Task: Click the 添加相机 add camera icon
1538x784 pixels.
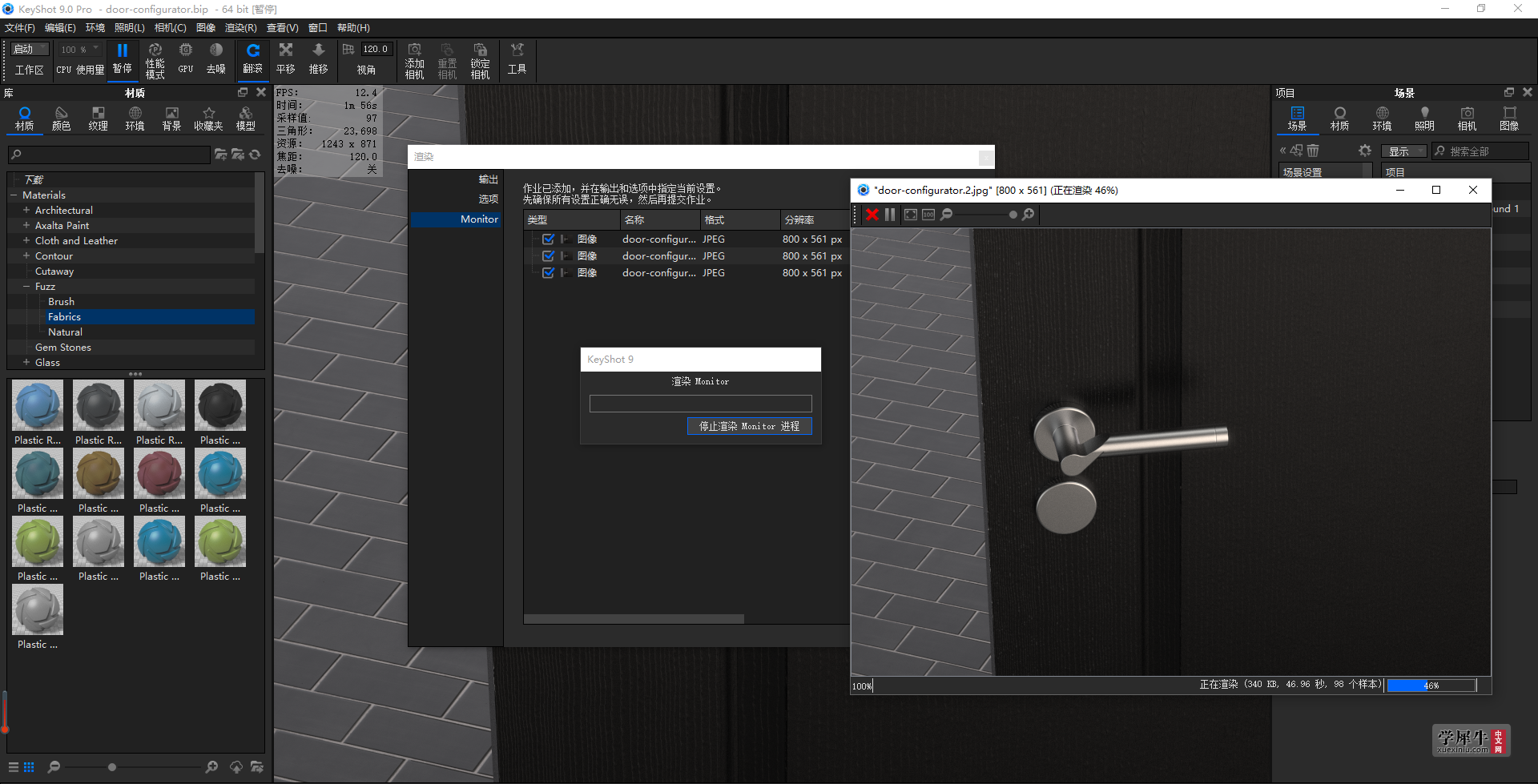Action: [x=415, y=50]
